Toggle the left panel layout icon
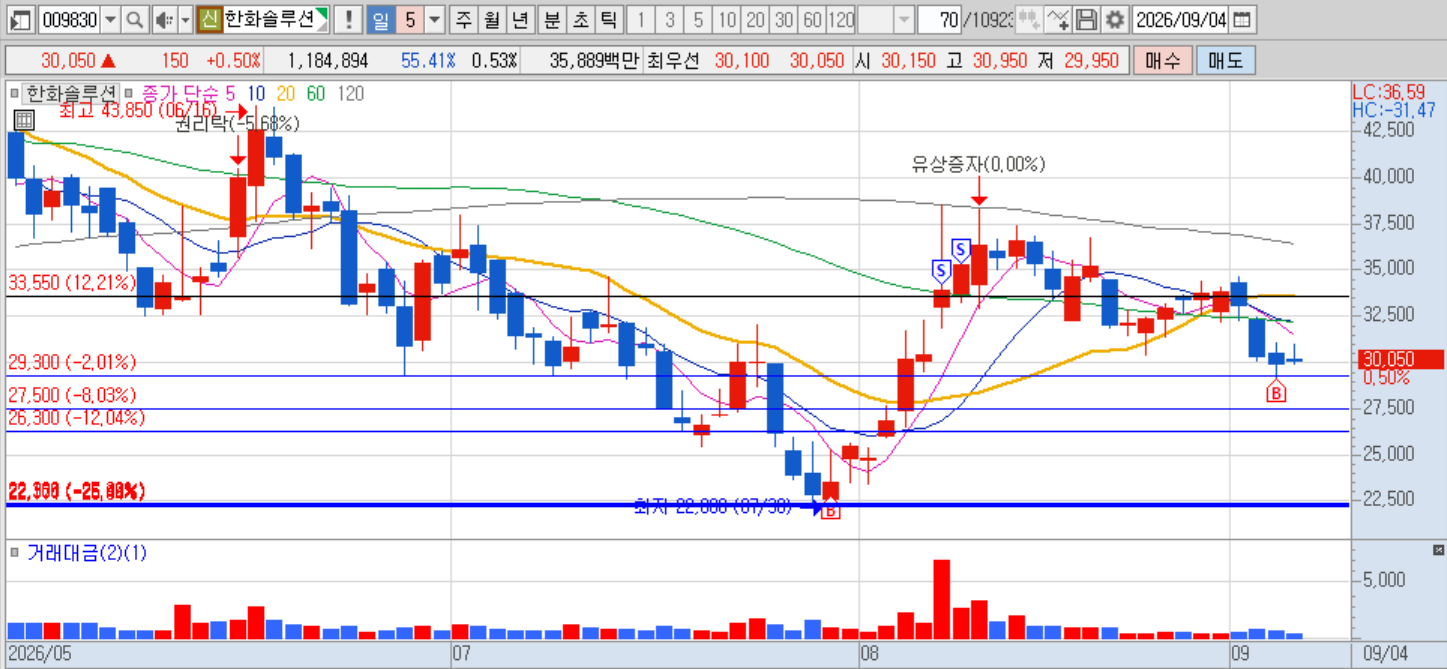Screen dimensions: 1447x669 click(23, 19)
